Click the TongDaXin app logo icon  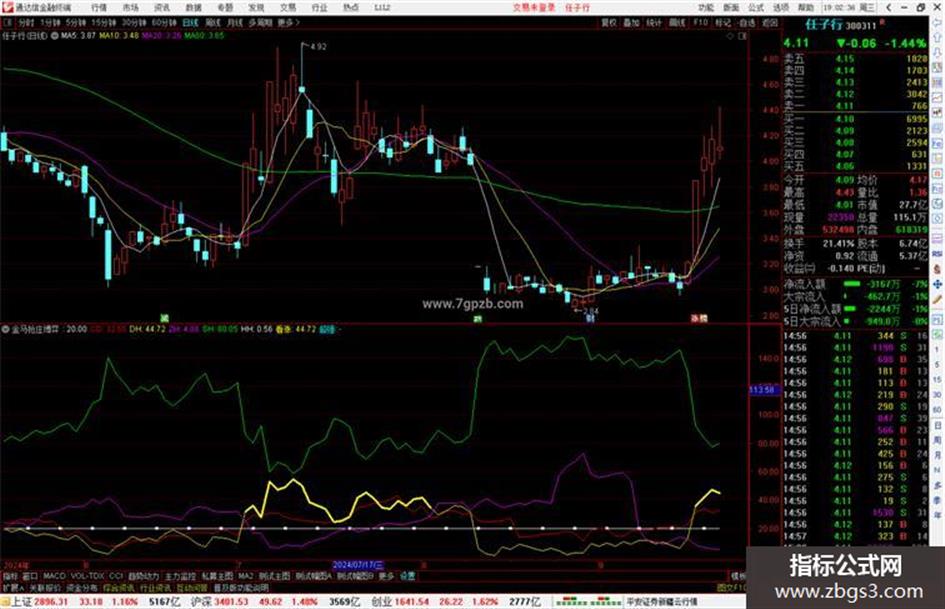(x=7, y=7)
